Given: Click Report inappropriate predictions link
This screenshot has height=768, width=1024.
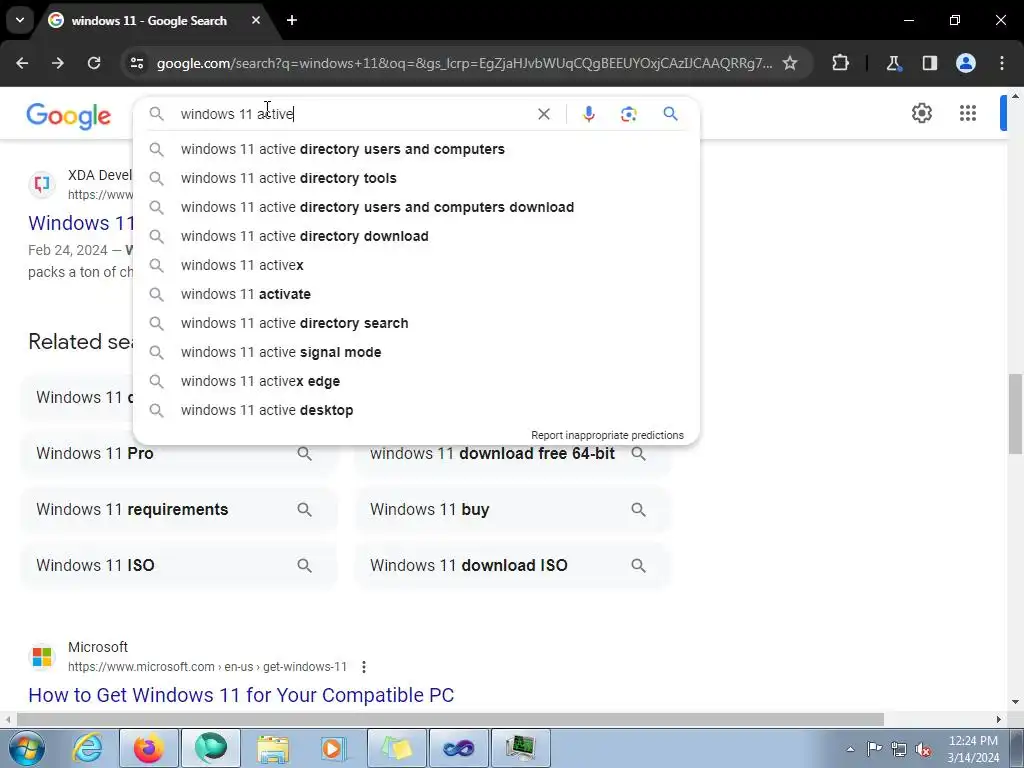Looking at the screenshot, I should click(607, 435).
